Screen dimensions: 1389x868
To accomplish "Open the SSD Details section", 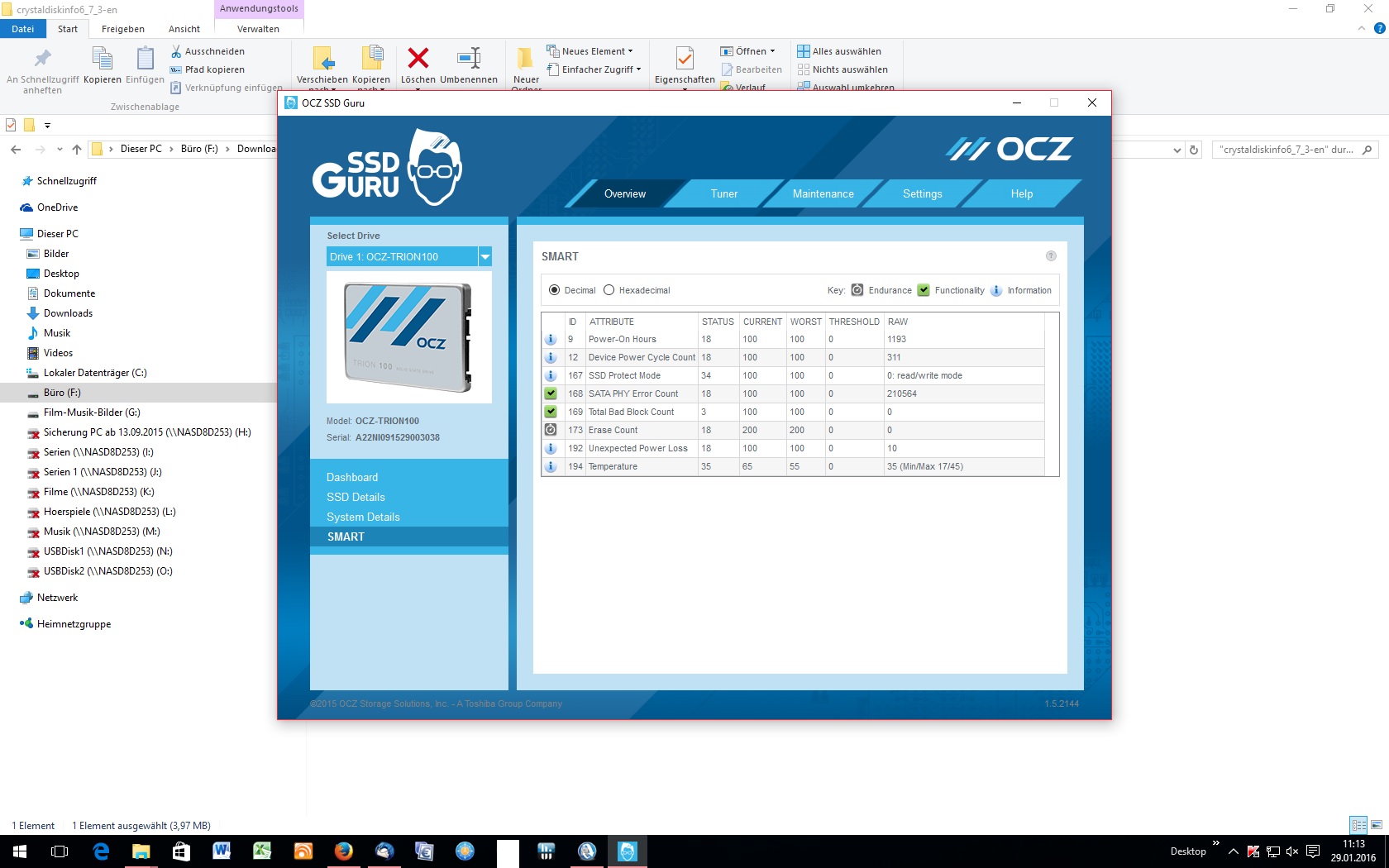I will pos(356,497).
